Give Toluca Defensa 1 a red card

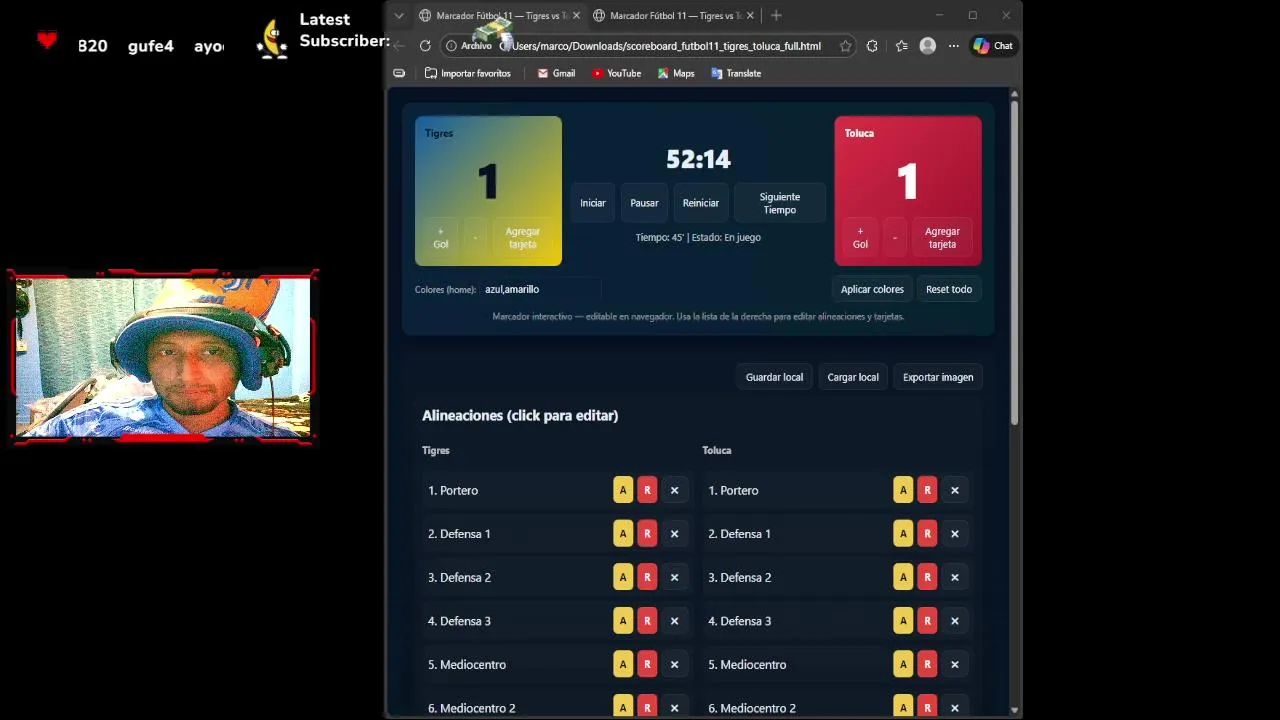pyautogui.click(x=927, y=534)
